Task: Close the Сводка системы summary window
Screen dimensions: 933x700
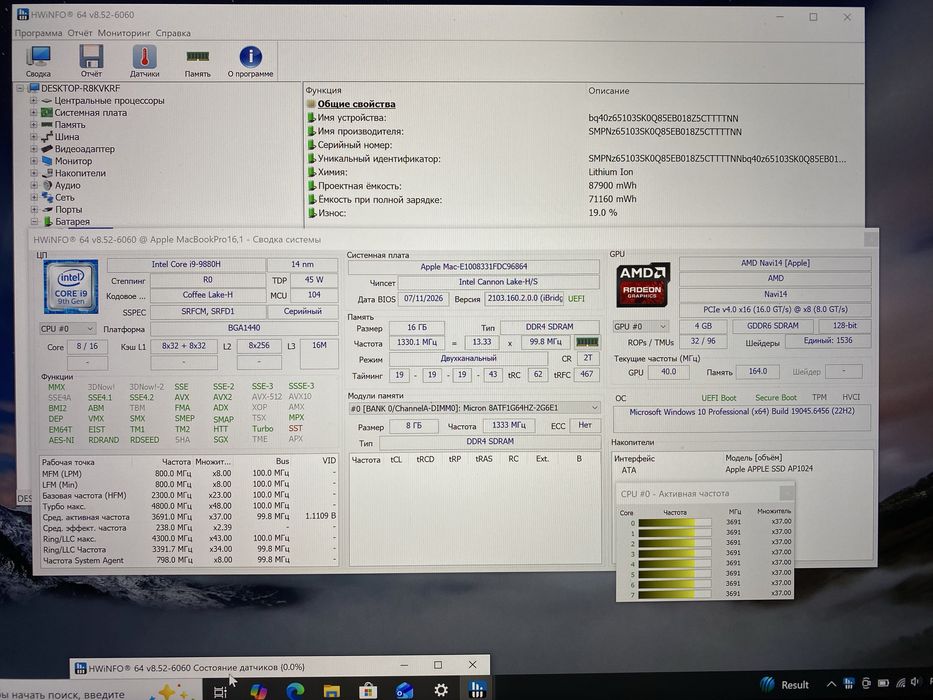Action: pos(871,239)
